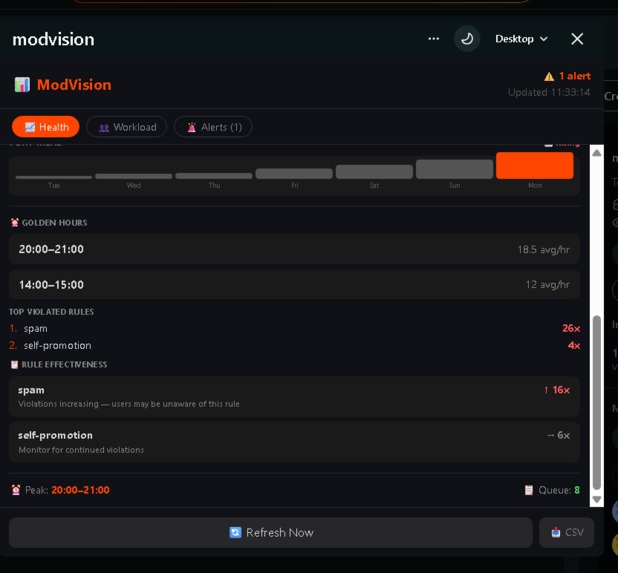Toggle dark mode moon button
This screenshot has width=618, height=573.
click(467, 39)
